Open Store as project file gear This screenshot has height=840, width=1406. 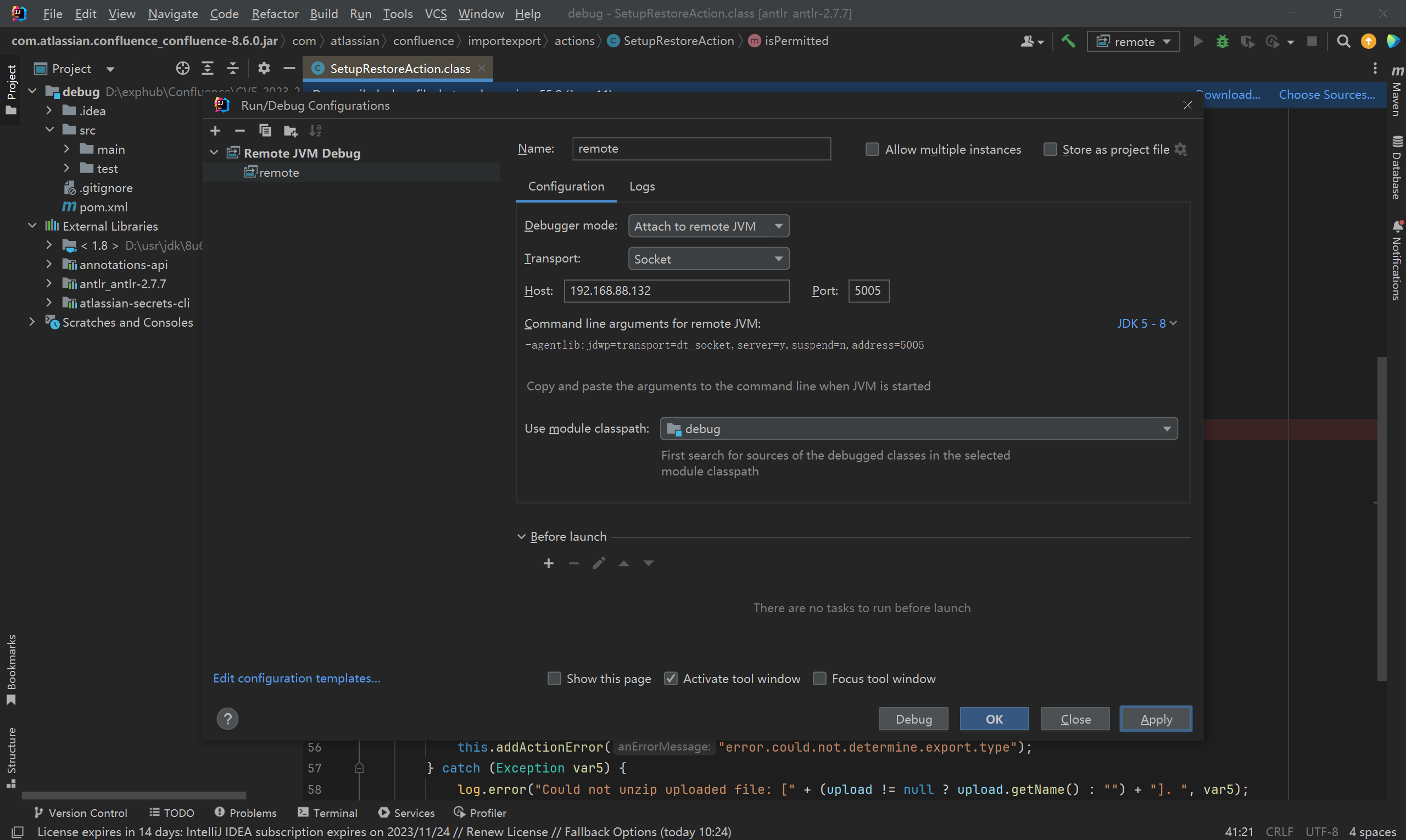1181,149
